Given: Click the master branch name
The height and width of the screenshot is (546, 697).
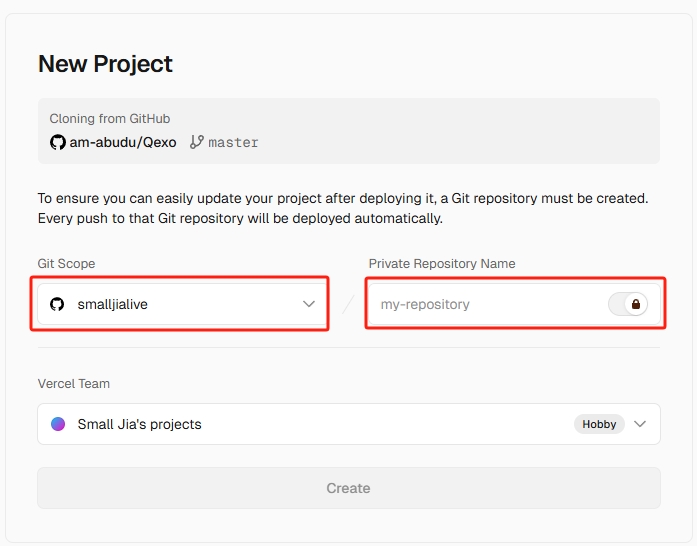Looking at the screenshot, I should [x=233, y=142].
